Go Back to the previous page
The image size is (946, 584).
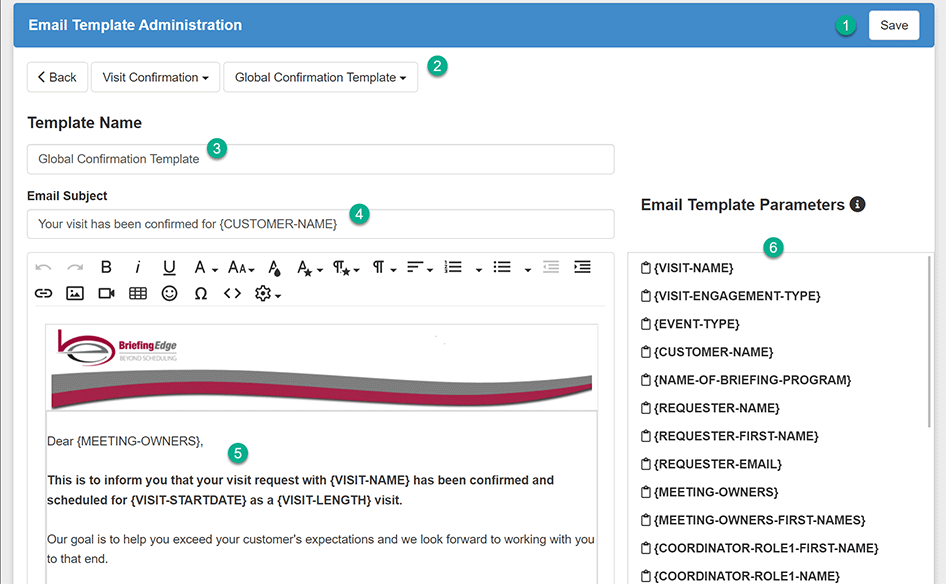(x=57, y=76)
